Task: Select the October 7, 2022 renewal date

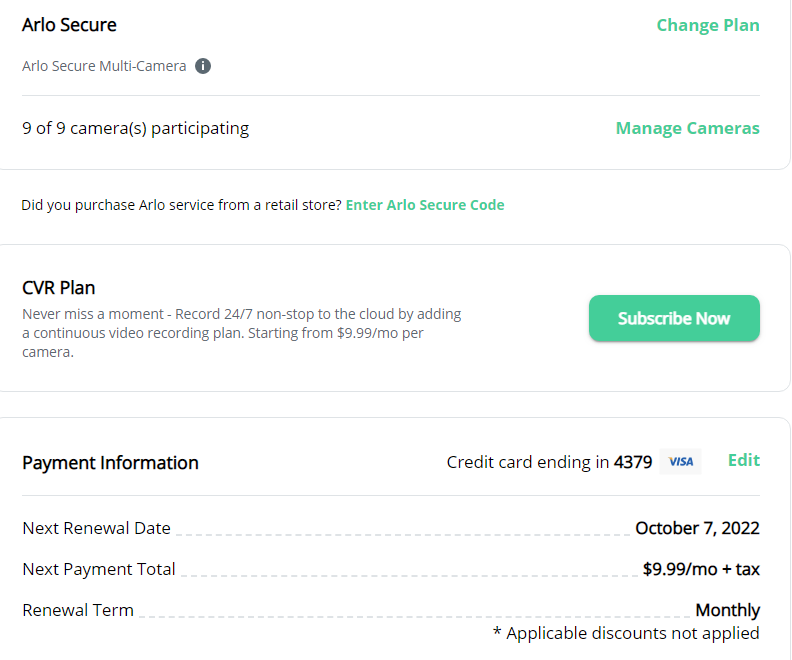Action: coord(697,528)
